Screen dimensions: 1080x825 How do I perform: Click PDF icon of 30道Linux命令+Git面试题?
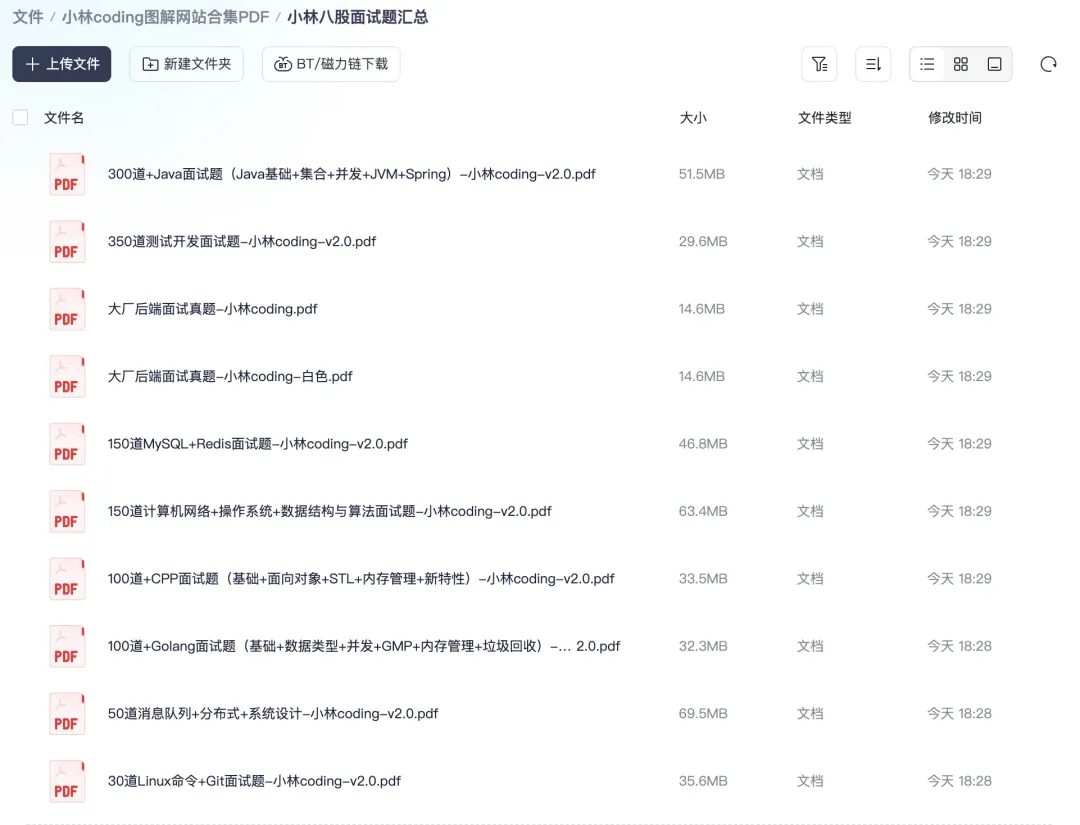67,781
